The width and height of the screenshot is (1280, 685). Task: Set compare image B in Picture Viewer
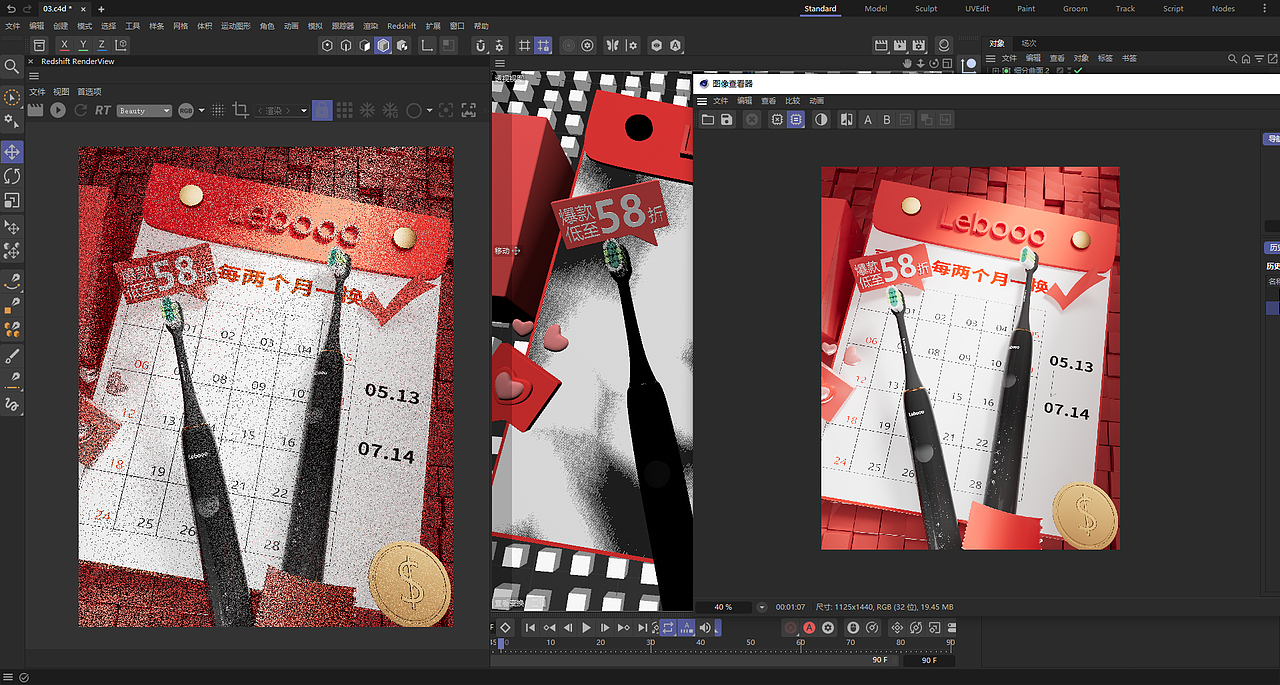coord(886,119)
